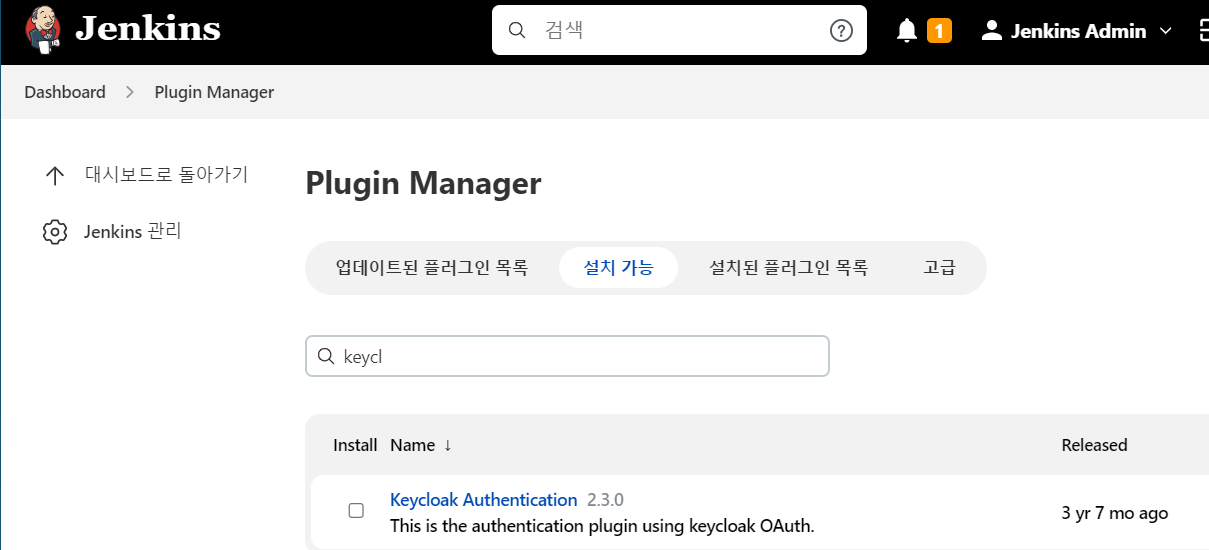Image resolution: width=1209 pixels, height=550 pixels.
Task: Select the 설치 가능 tab
Action: coord(618,268)
